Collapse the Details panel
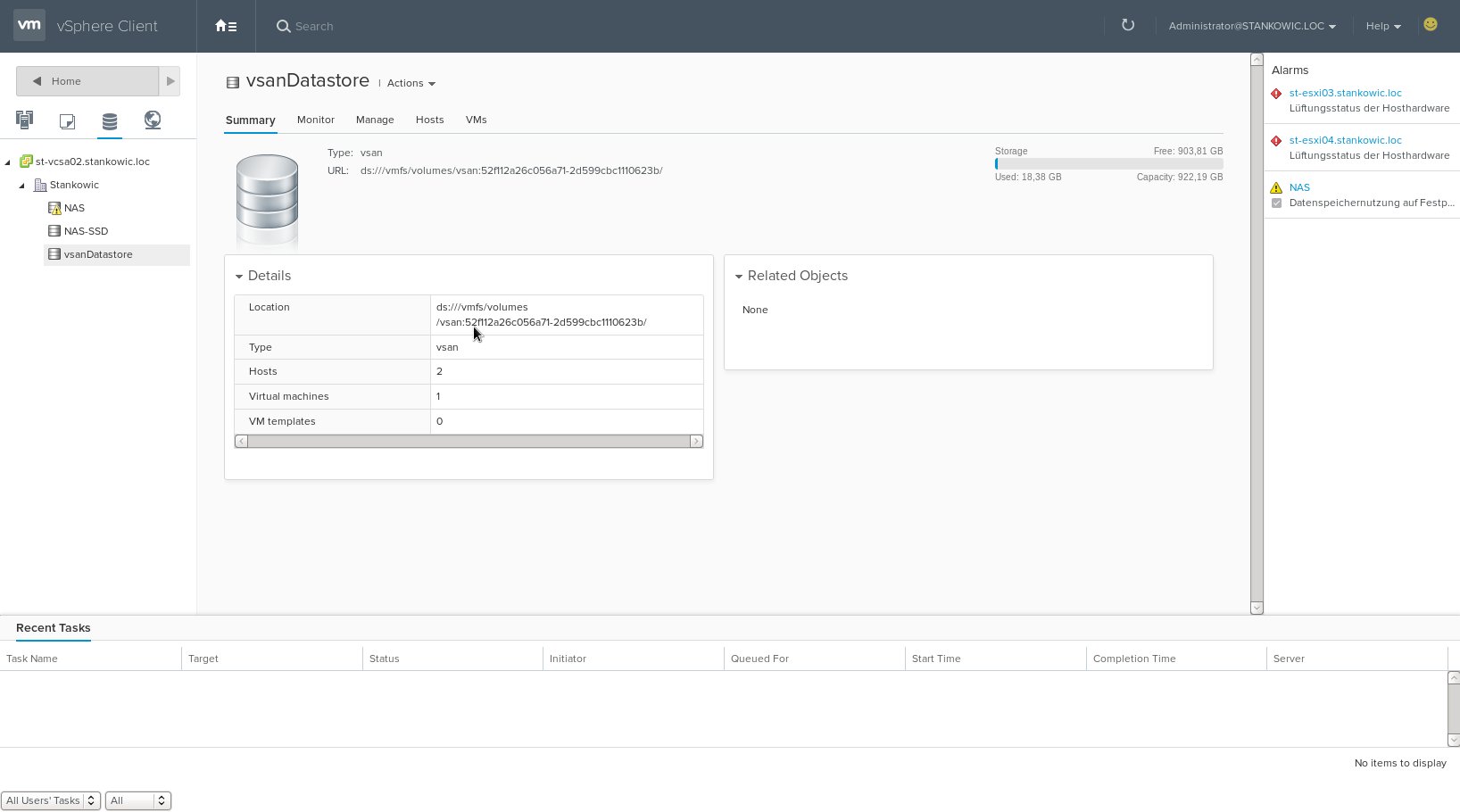Image resolution: width=1460 pixels, height=812 pixels. 239,277
